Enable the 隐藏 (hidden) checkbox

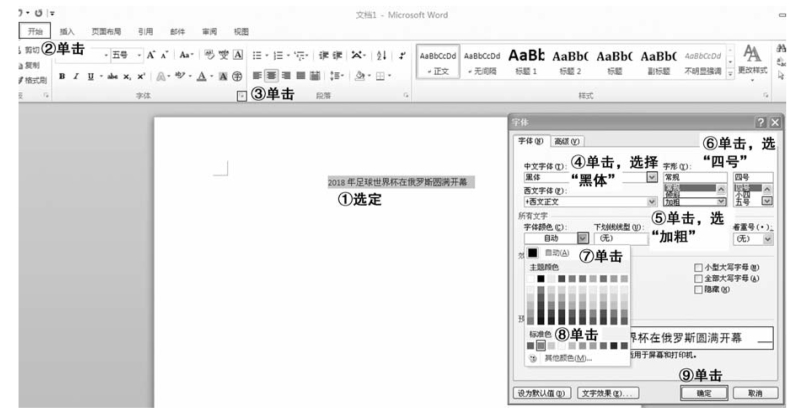tap(698, 289)
